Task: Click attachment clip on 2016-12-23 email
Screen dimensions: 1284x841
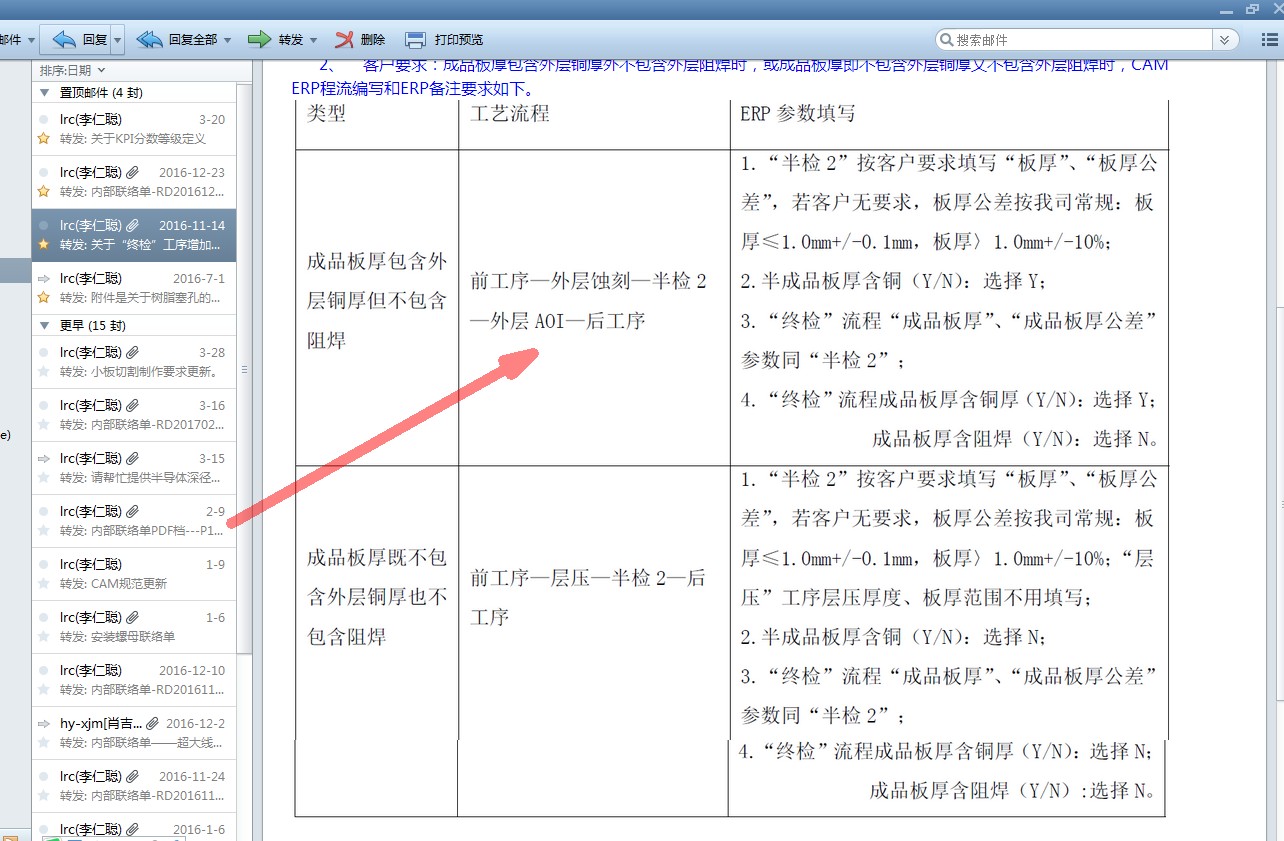Action: (133, 172)
